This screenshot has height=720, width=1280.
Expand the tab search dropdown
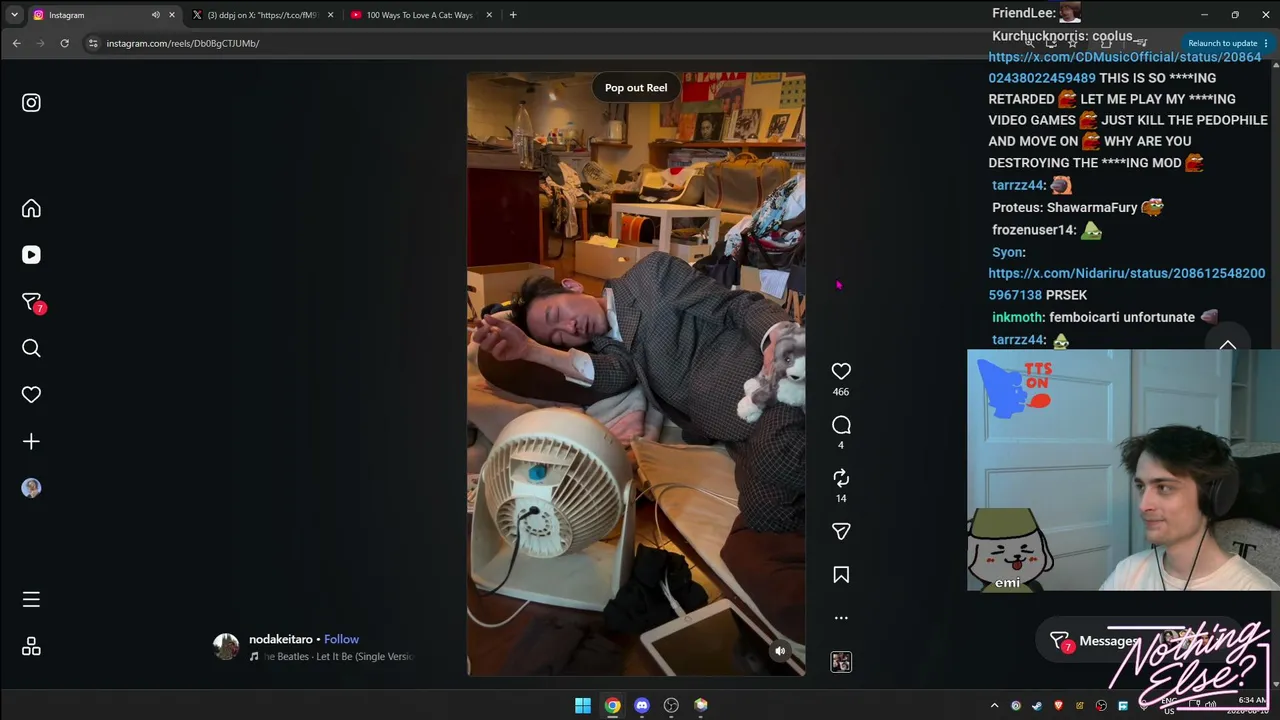(x=14, y=15)
